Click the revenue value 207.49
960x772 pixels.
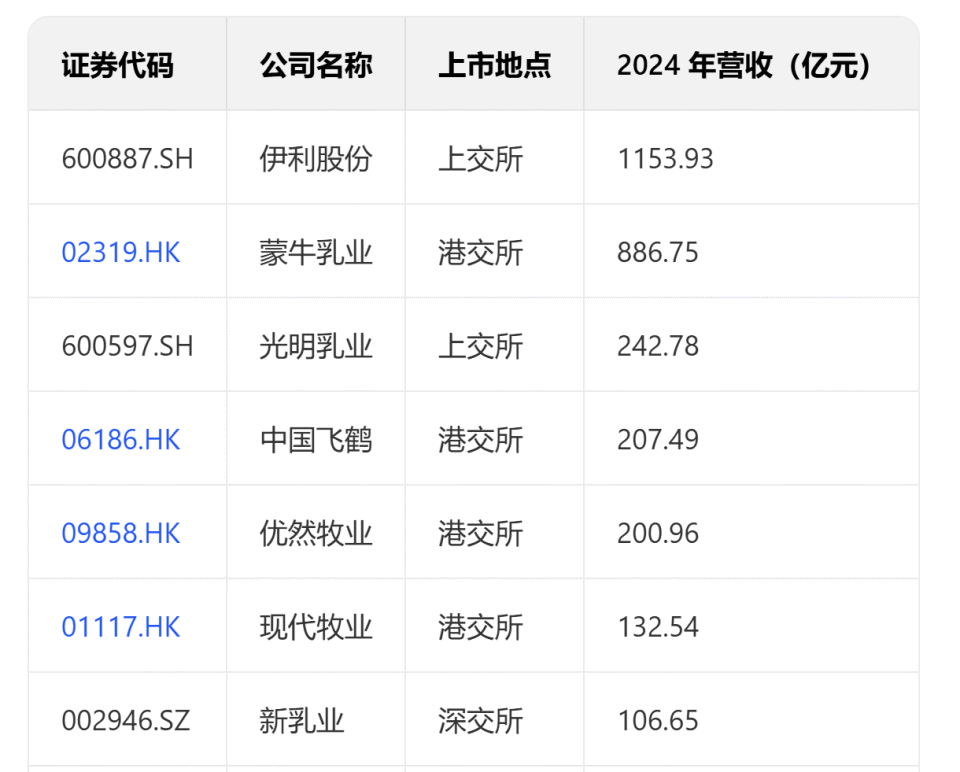658,440
